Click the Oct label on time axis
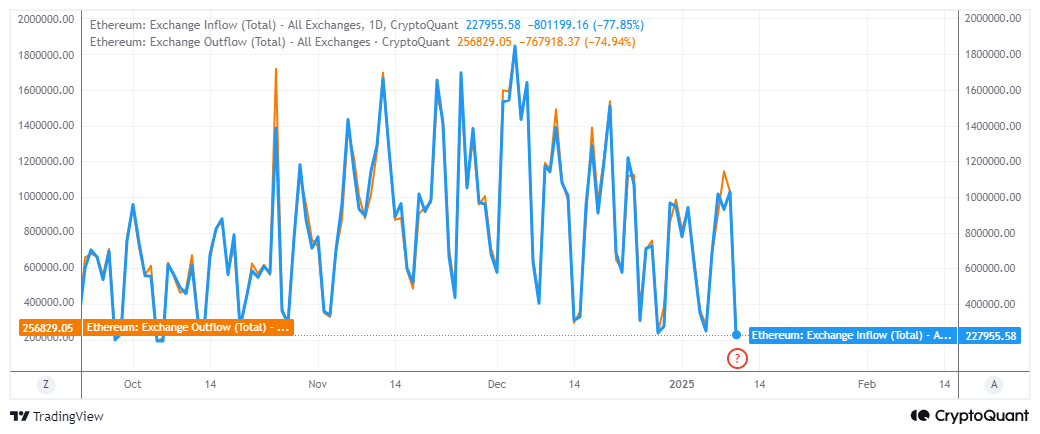1040x434 pixels. (133, 384)
